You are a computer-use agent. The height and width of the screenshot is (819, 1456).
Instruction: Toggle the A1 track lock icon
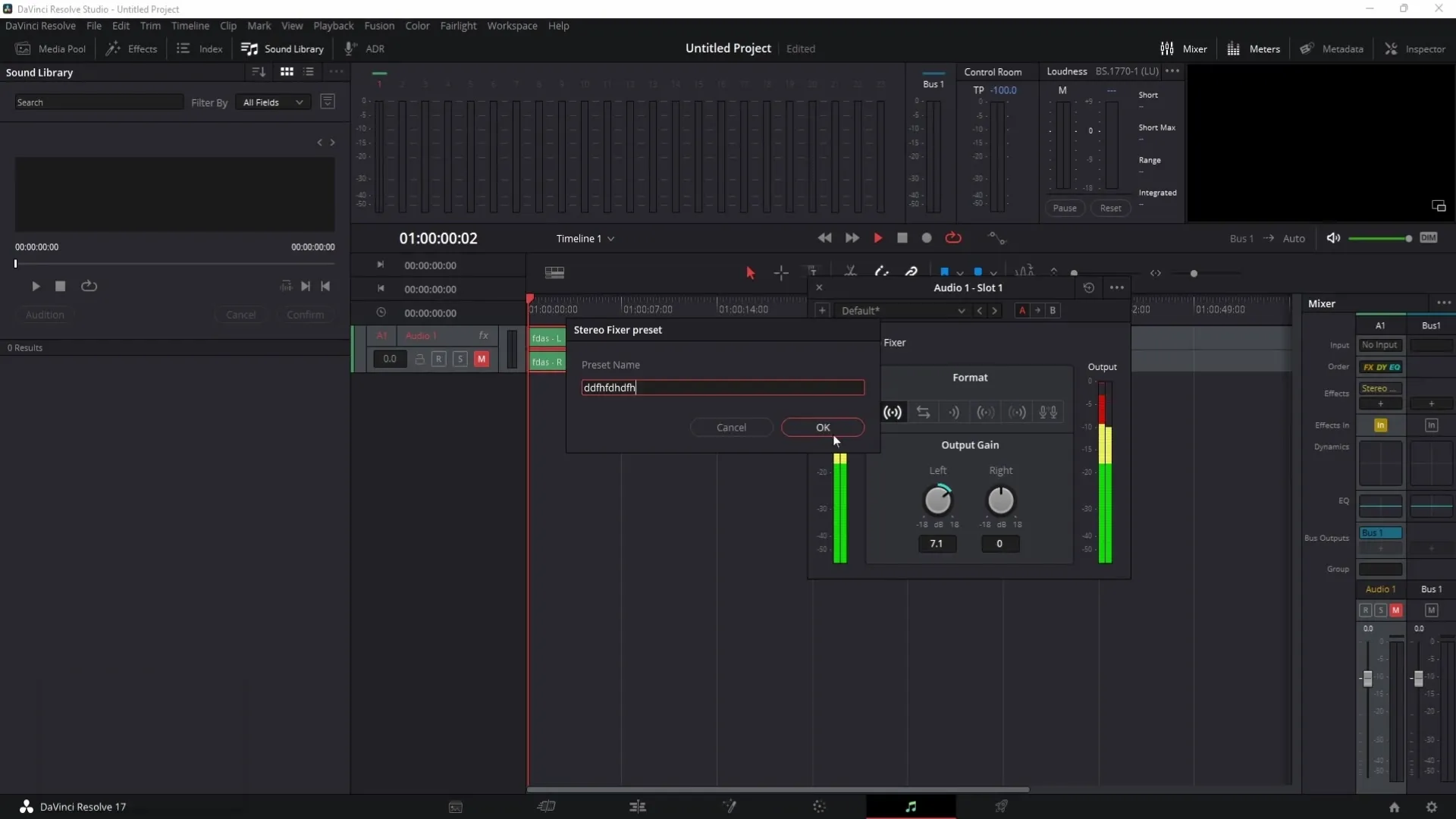tap(419, 359)
